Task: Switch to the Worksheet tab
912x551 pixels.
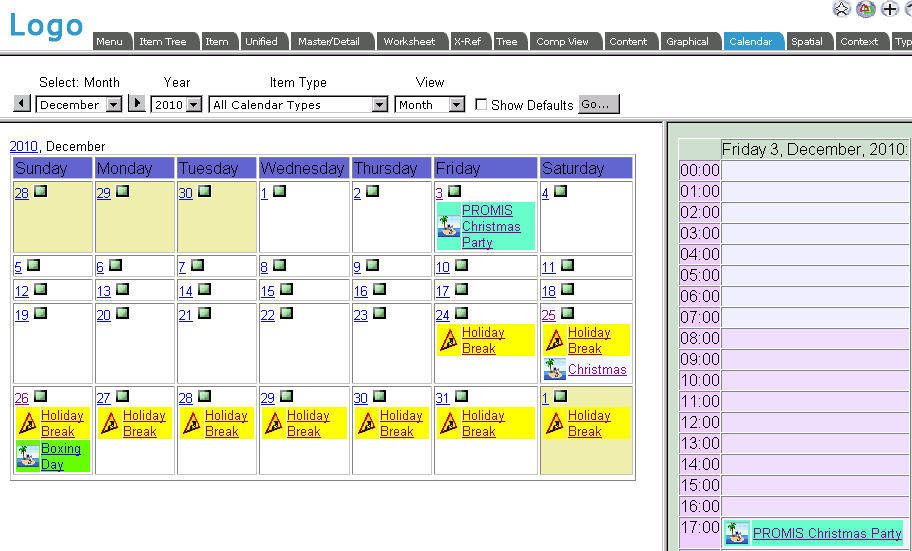Action: click(x=409, y=41)
